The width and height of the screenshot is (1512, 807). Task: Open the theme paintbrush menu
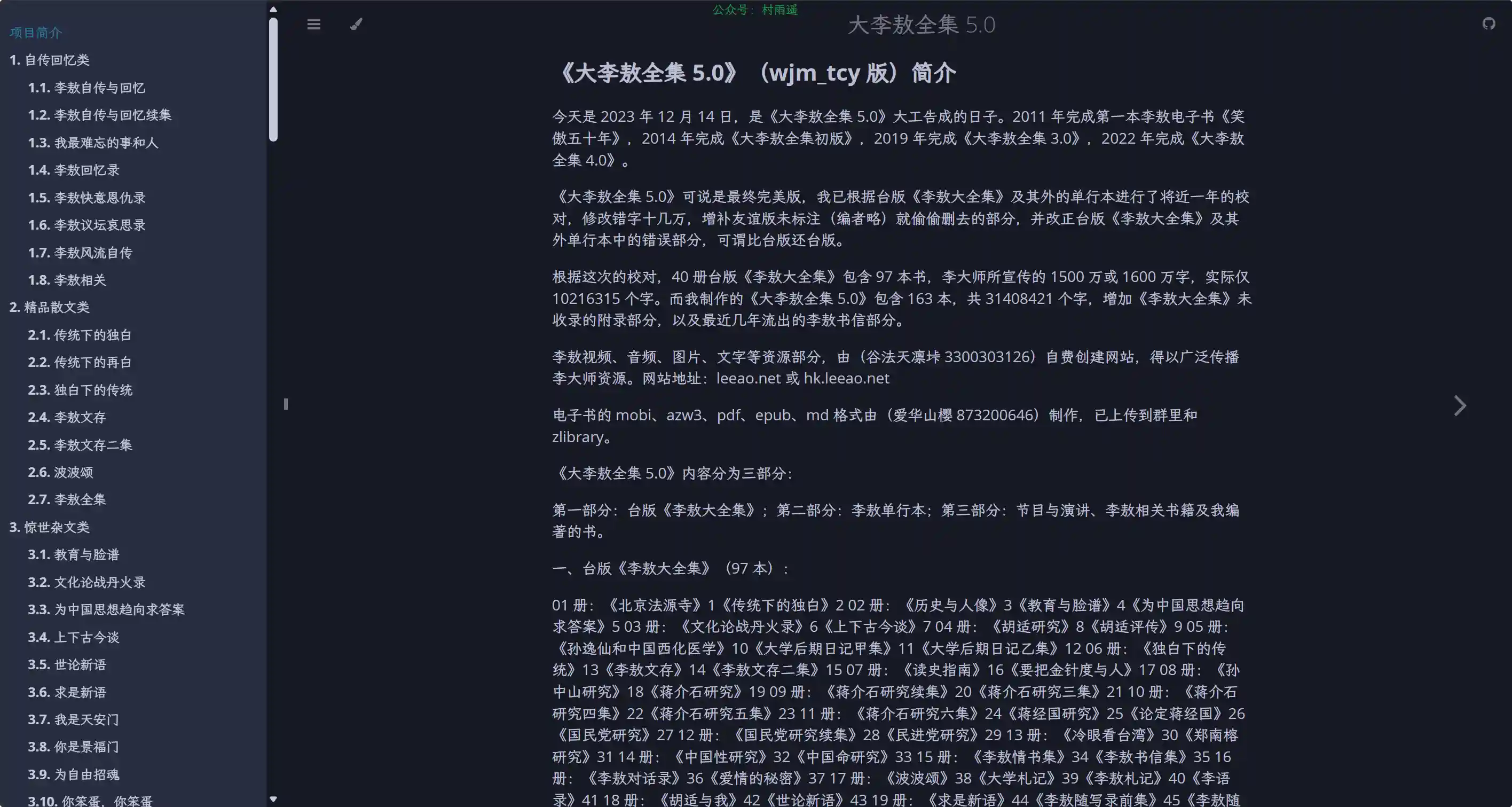(x=356, y=24)
